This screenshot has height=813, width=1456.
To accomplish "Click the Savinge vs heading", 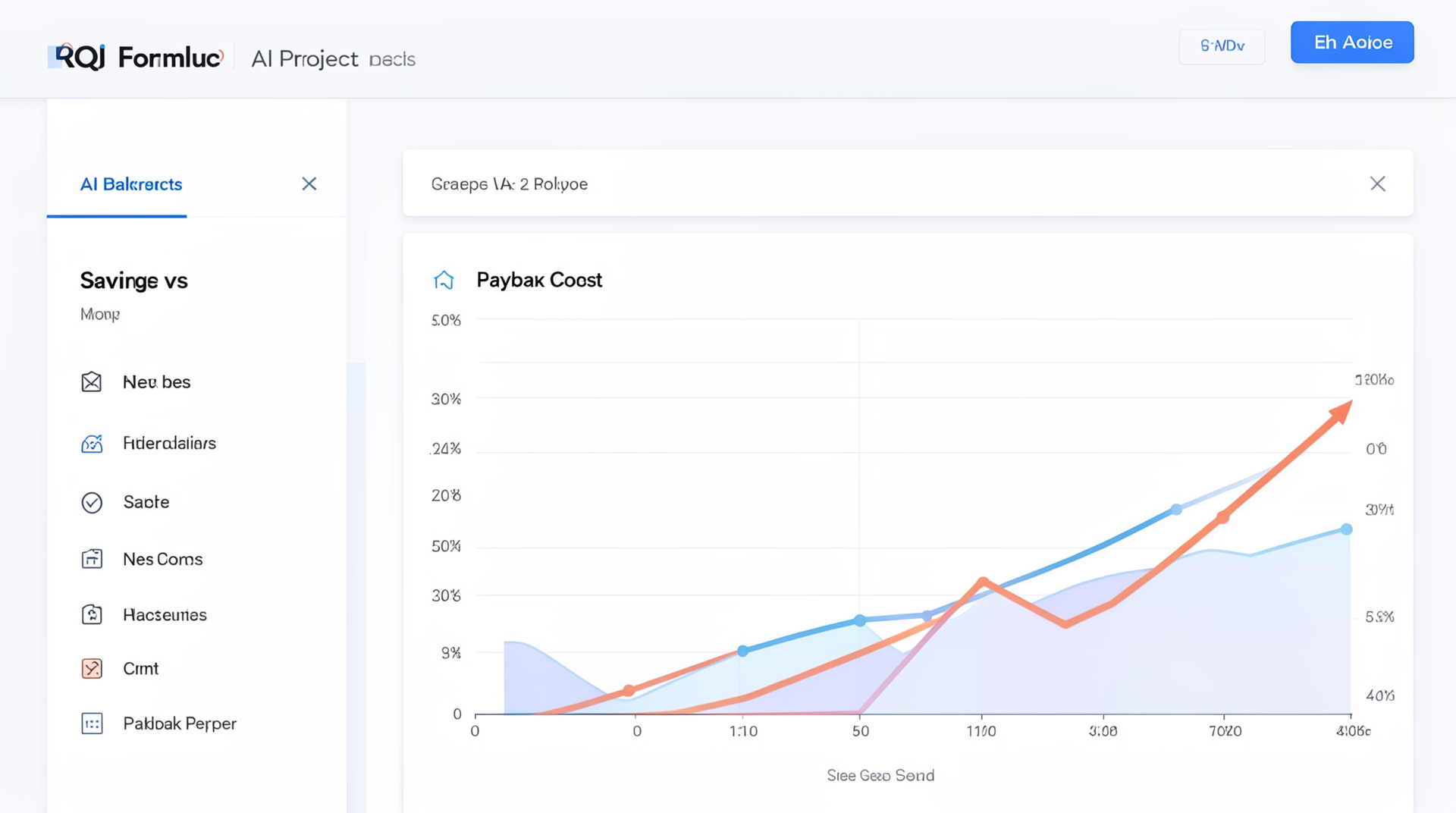I will (x=134, y=281).
